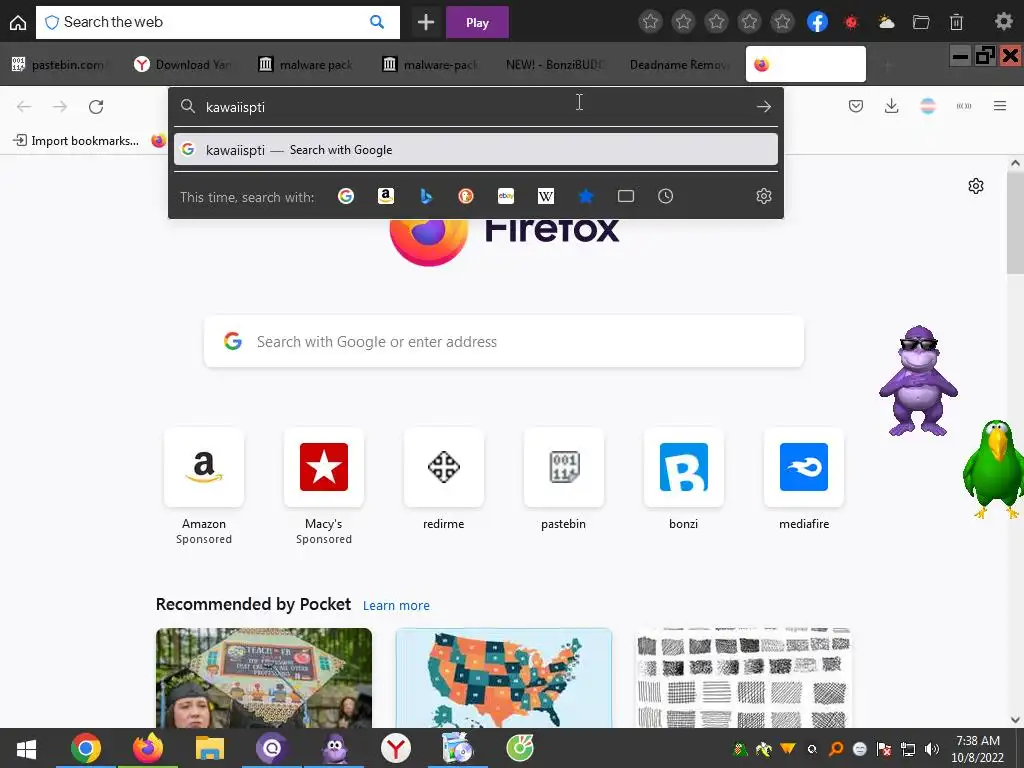This screenshot has height=768, width=1024.
Task: Open Yandex Browser from the taskbar
Action: coord(396,748)
